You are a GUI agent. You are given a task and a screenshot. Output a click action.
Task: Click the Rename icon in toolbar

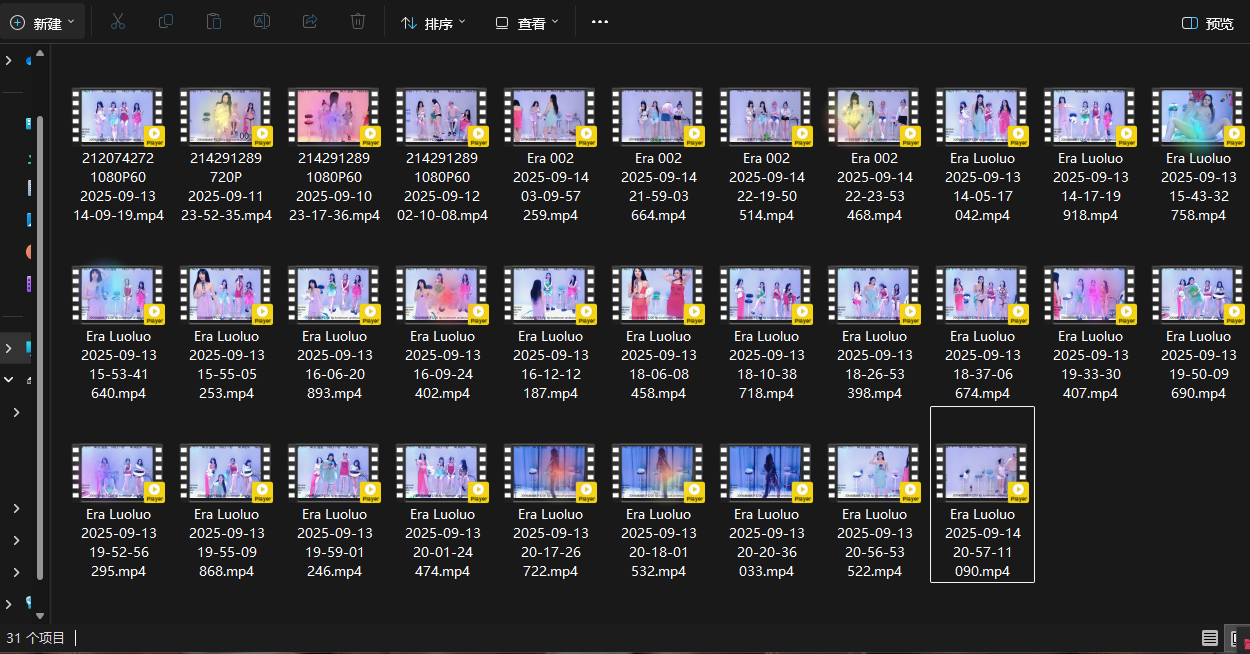[x=262, y=22]
